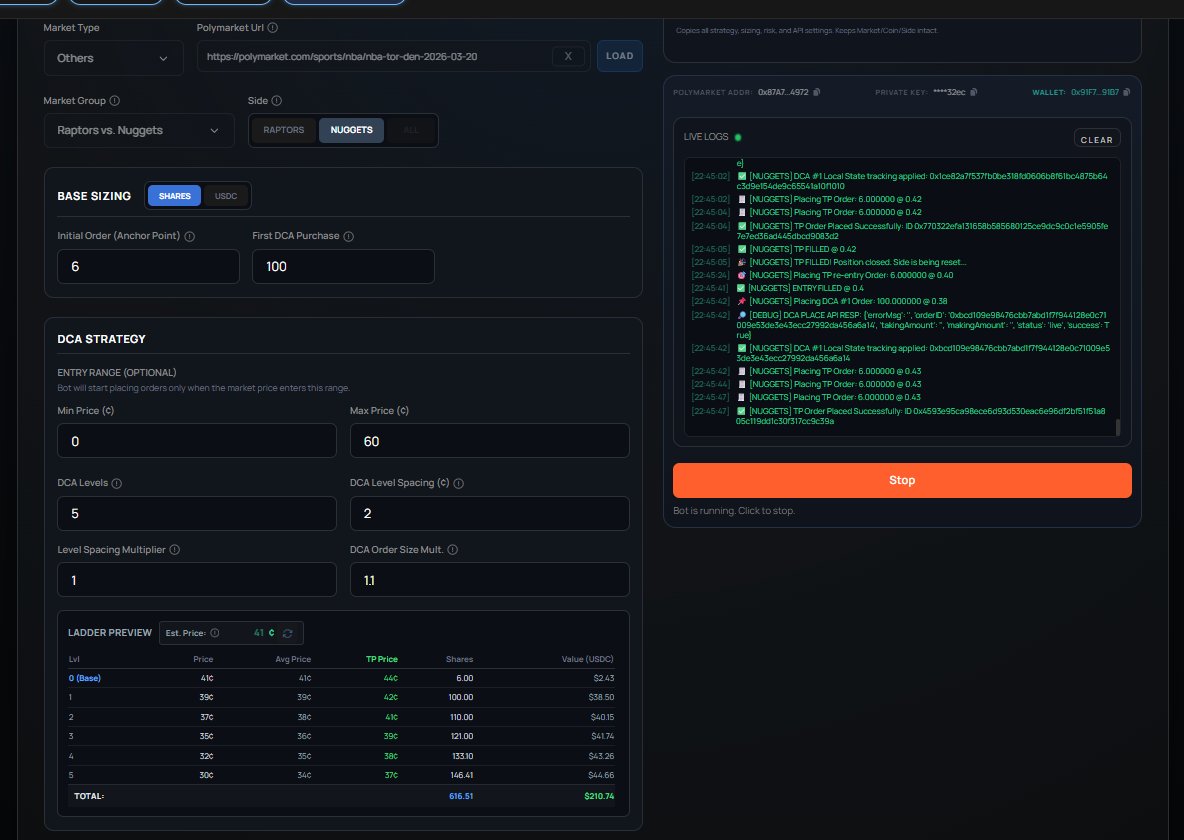Click info icon next to DCA Order Size Mult.
The width and height of the screenshot is (1184, 840).
tap(452, 550)
